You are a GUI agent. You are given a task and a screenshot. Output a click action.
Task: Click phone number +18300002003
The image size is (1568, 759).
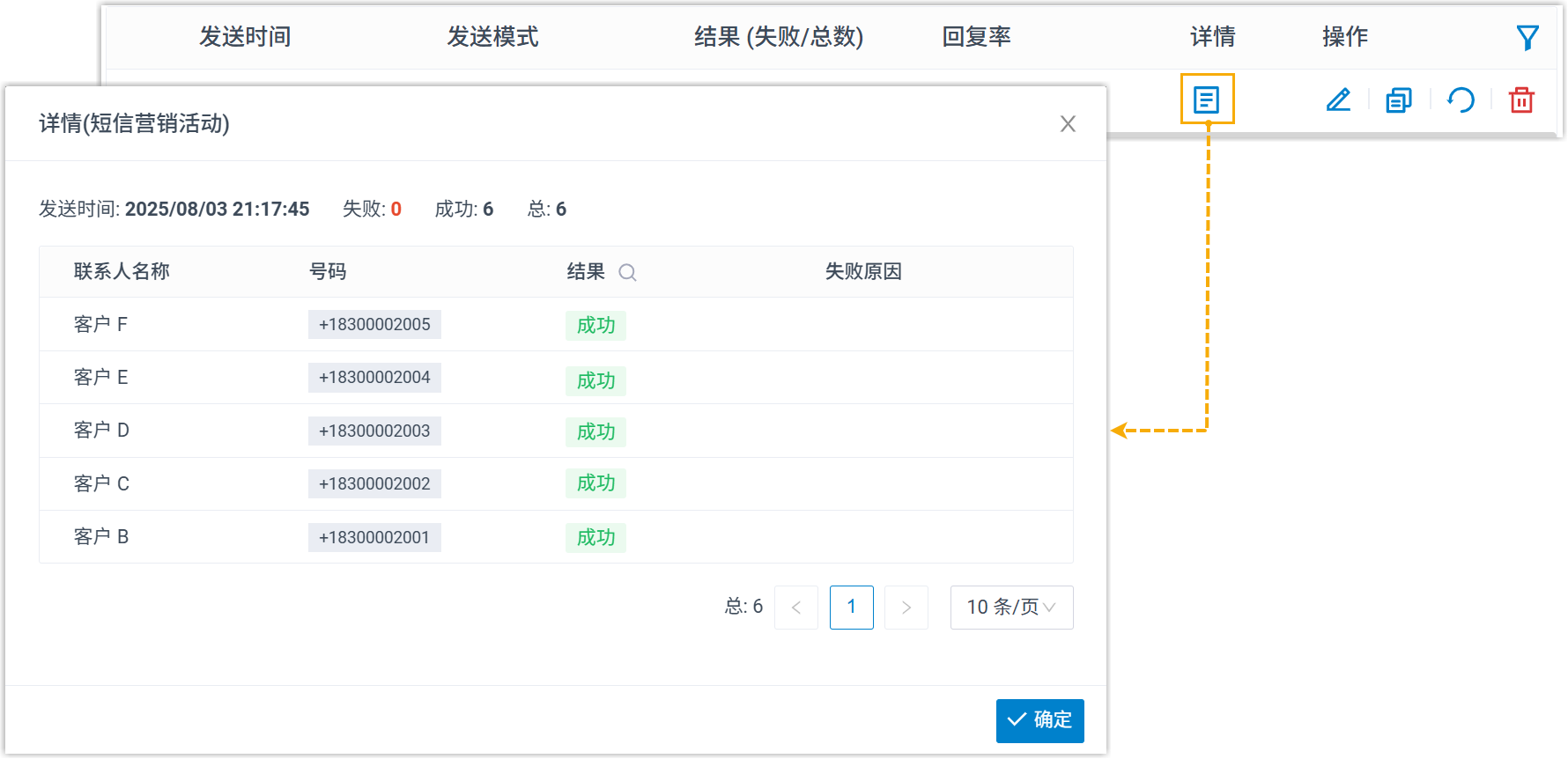click(x=374, y=431)
